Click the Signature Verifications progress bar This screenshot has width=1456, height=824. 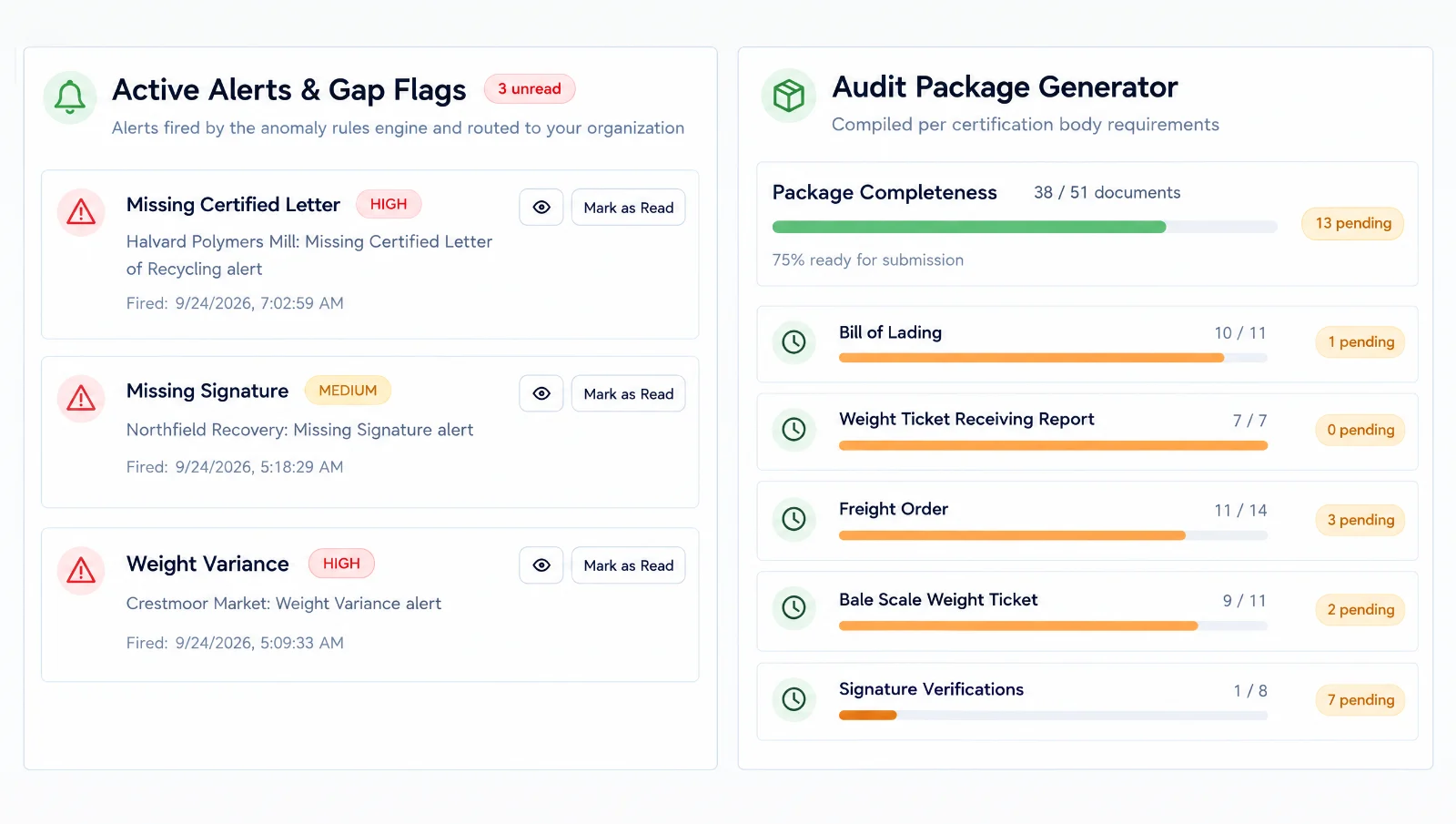(1053, 716)
